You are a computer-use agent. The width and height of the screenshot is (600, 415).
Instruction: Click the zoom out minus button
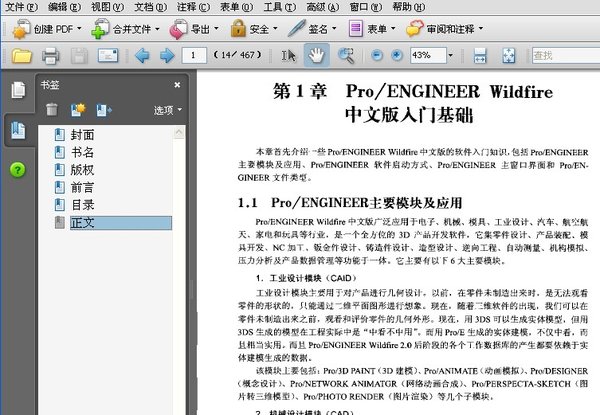tap(377, 56)
